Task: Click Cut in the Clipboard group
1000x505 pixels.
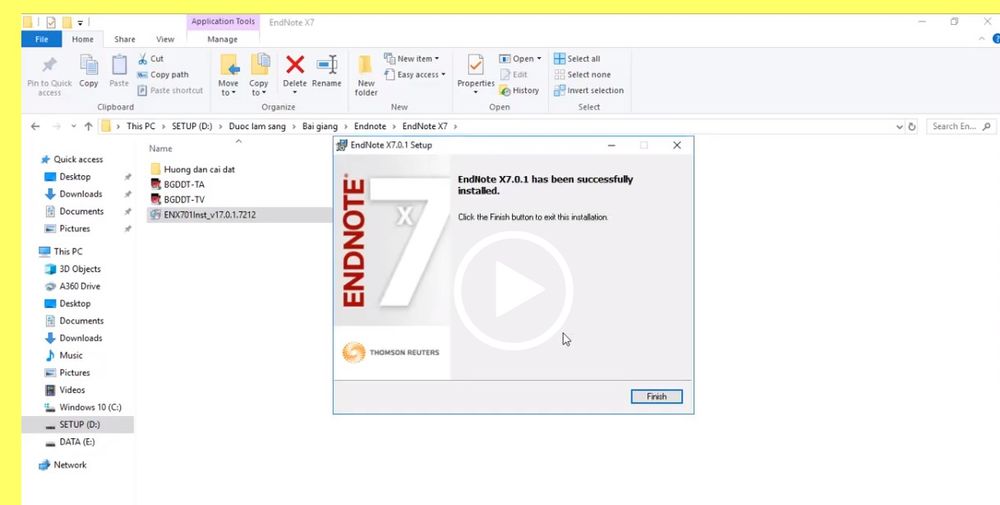Action: click(151, 59)
